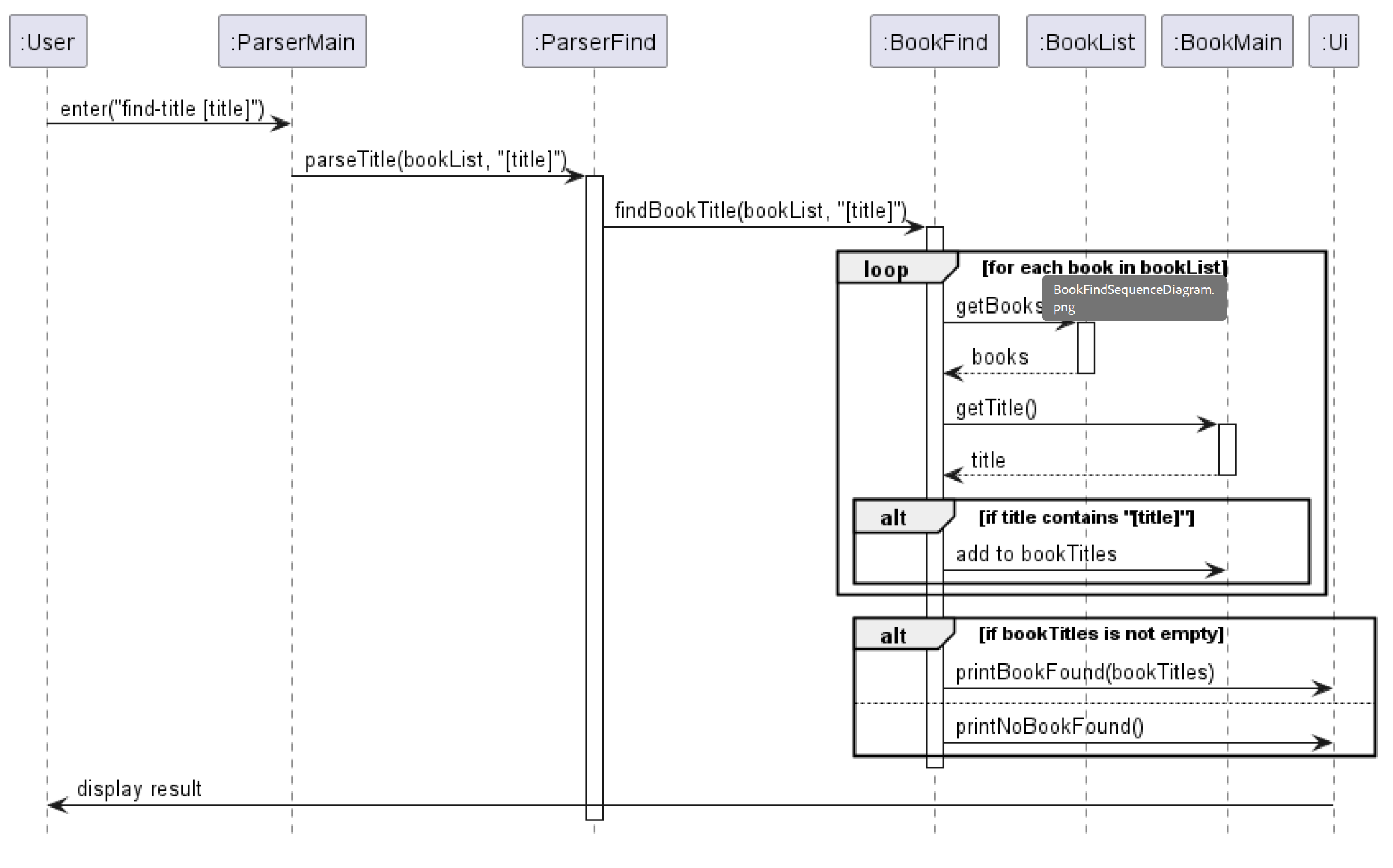
Task: Select the :BookList participant box
Action: click(x=1086, y=42)
